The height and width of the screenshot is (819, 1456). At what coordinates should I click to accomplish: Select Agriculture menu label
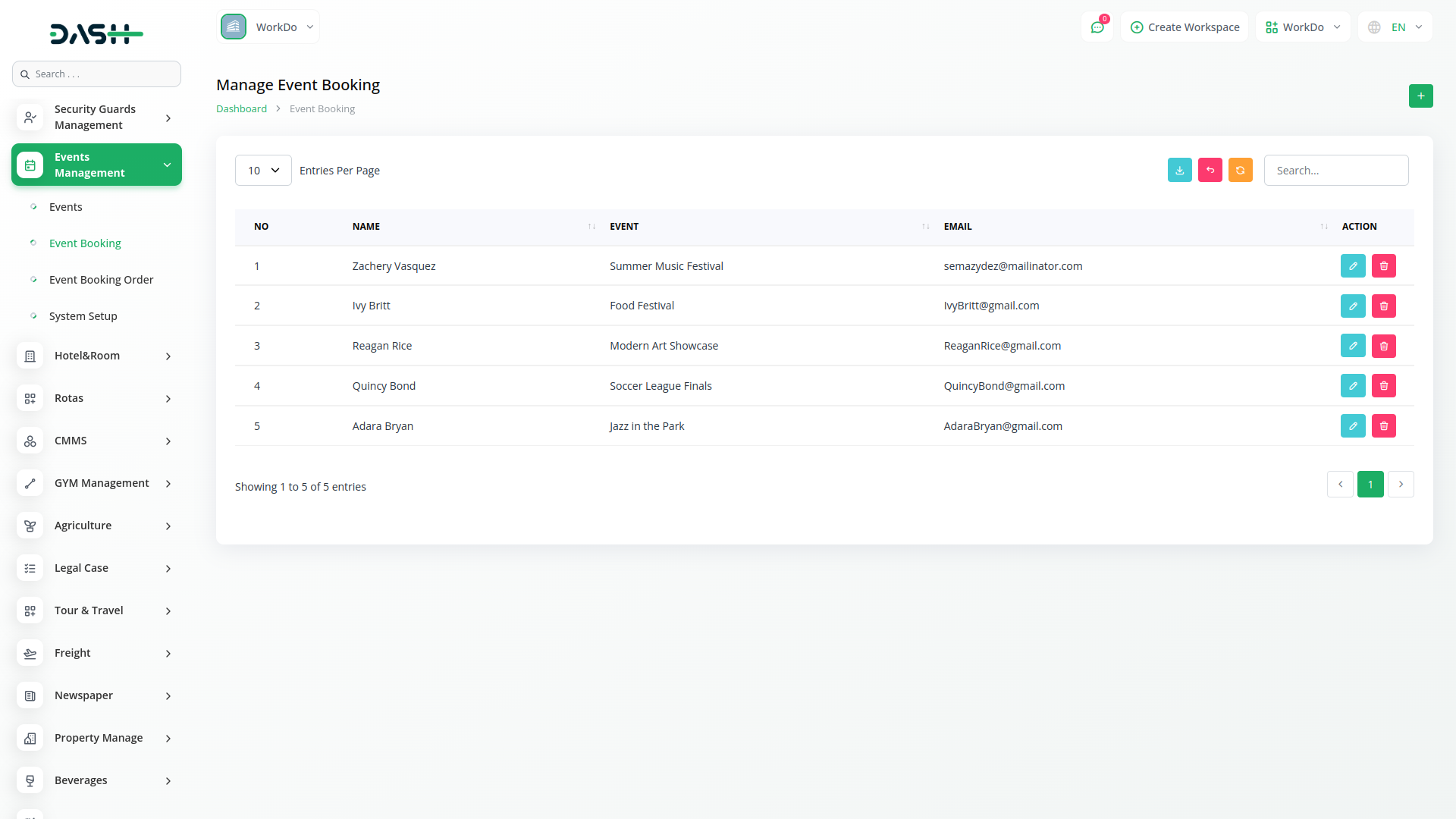point(83,526)
